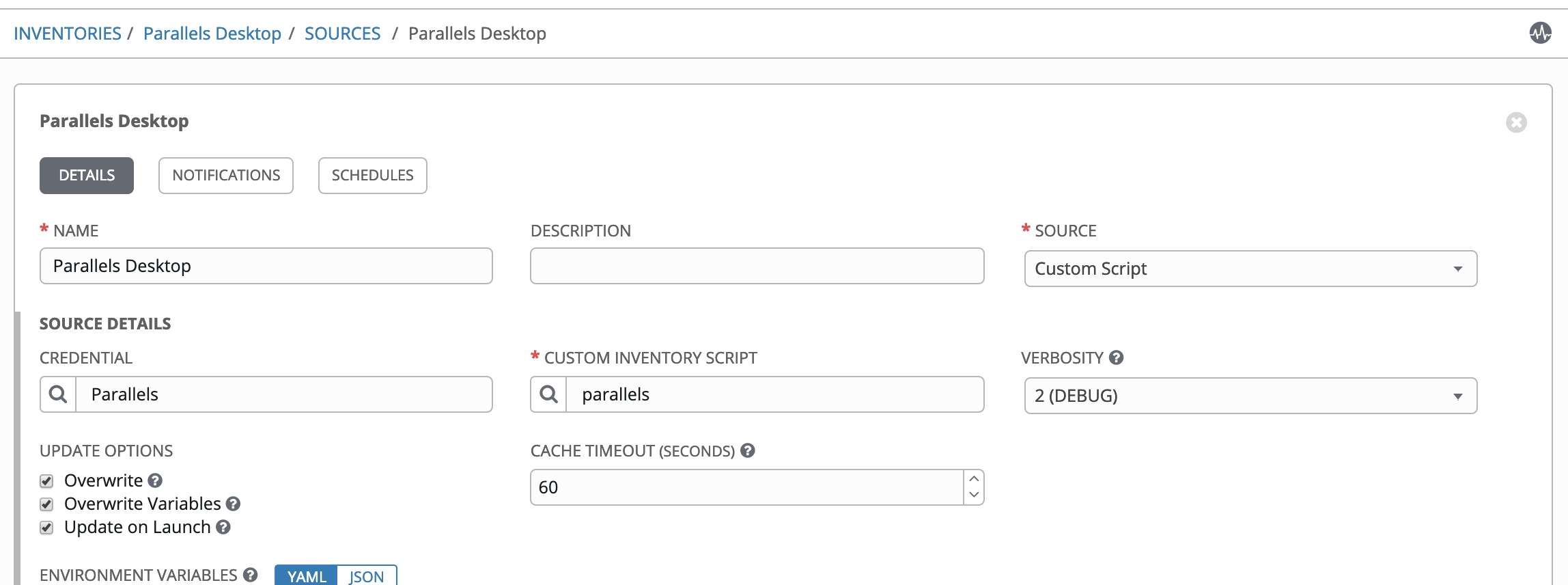This screenshot has width=1568, height=585.
Task: Show help for Cache Timeout
Action: (x=748, y=450)
